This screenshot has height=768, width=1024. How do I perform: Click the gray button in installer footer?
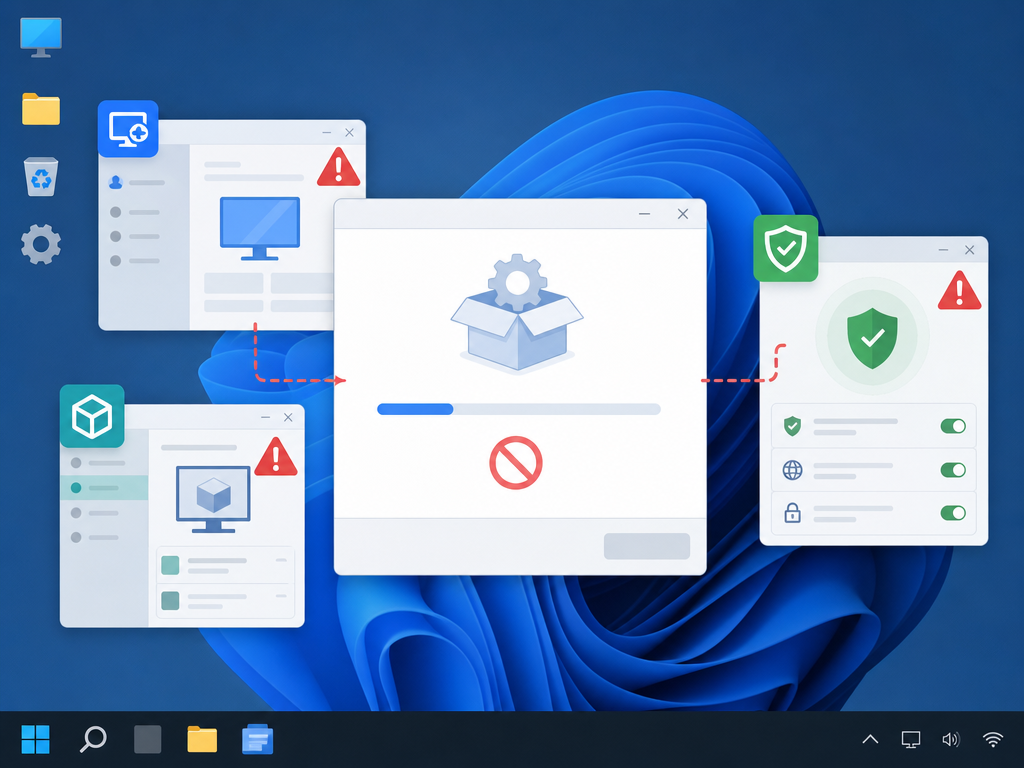(647, 547)
